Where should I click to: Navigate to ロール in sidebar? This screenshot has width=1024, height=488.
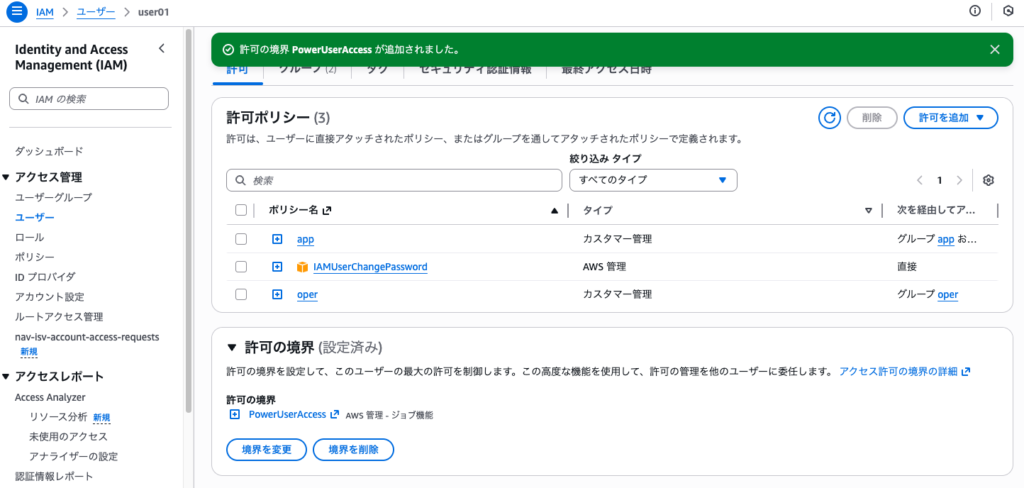[x=29, y=237]
